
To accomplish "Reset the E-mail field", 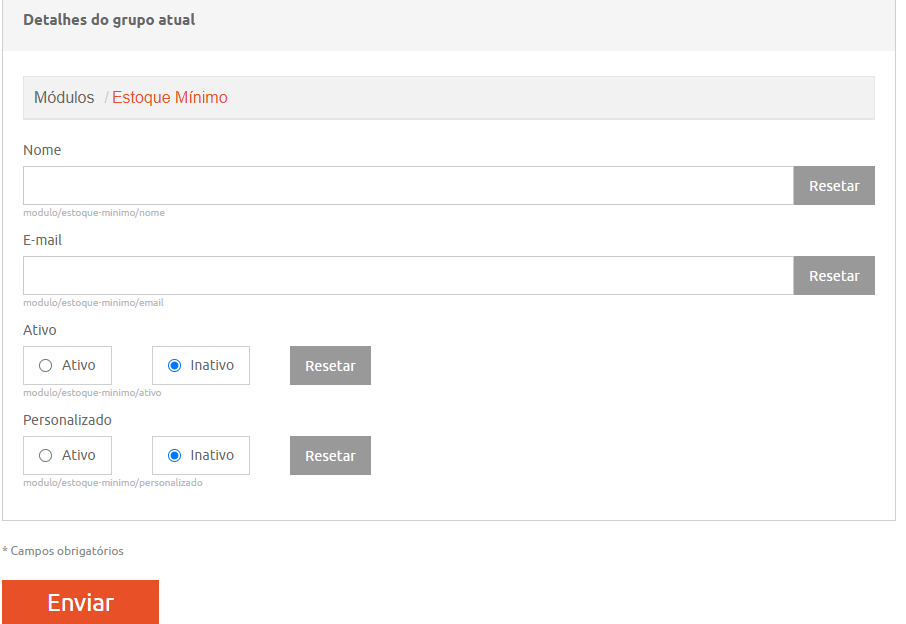I will (834, 276).
